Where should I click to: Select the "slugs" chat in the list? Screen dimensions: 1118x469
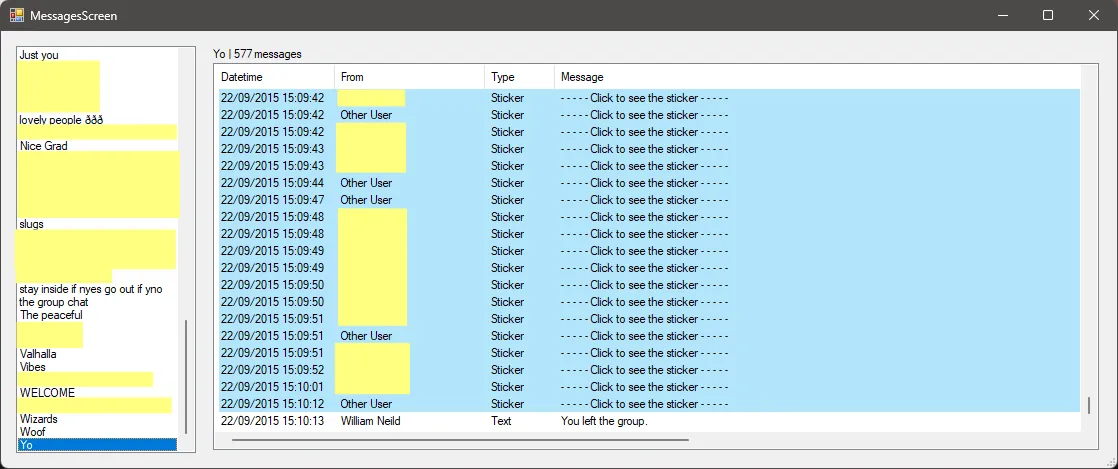coord(32,224)
